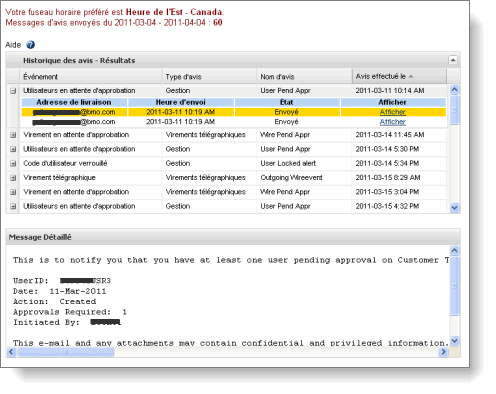
Task: Click the 'Adresse de livraison' sub-header
Action: 74,102
